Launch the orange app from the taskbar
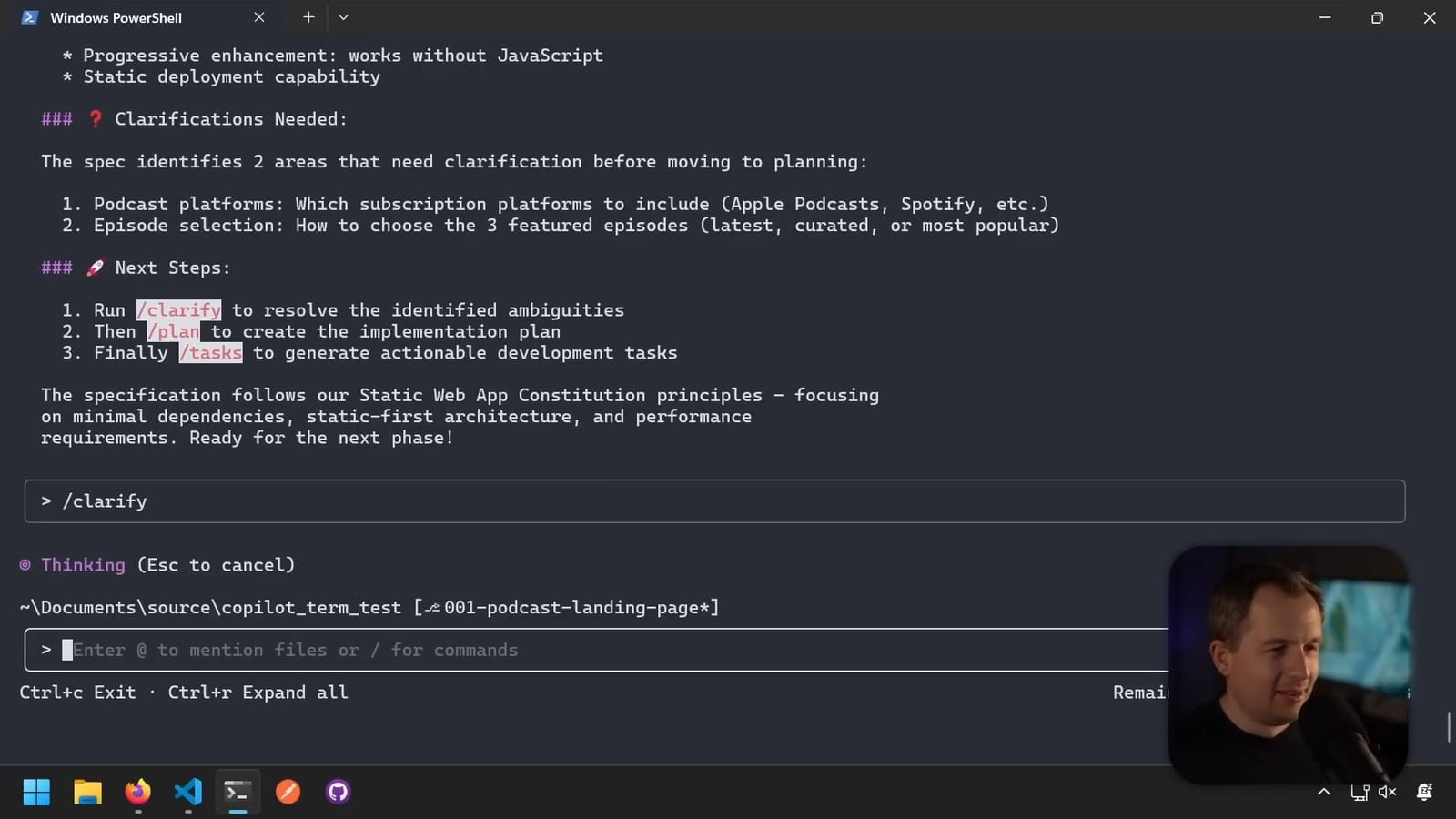The width and height of the screenshot is (1456, 819). coord(288,792)
